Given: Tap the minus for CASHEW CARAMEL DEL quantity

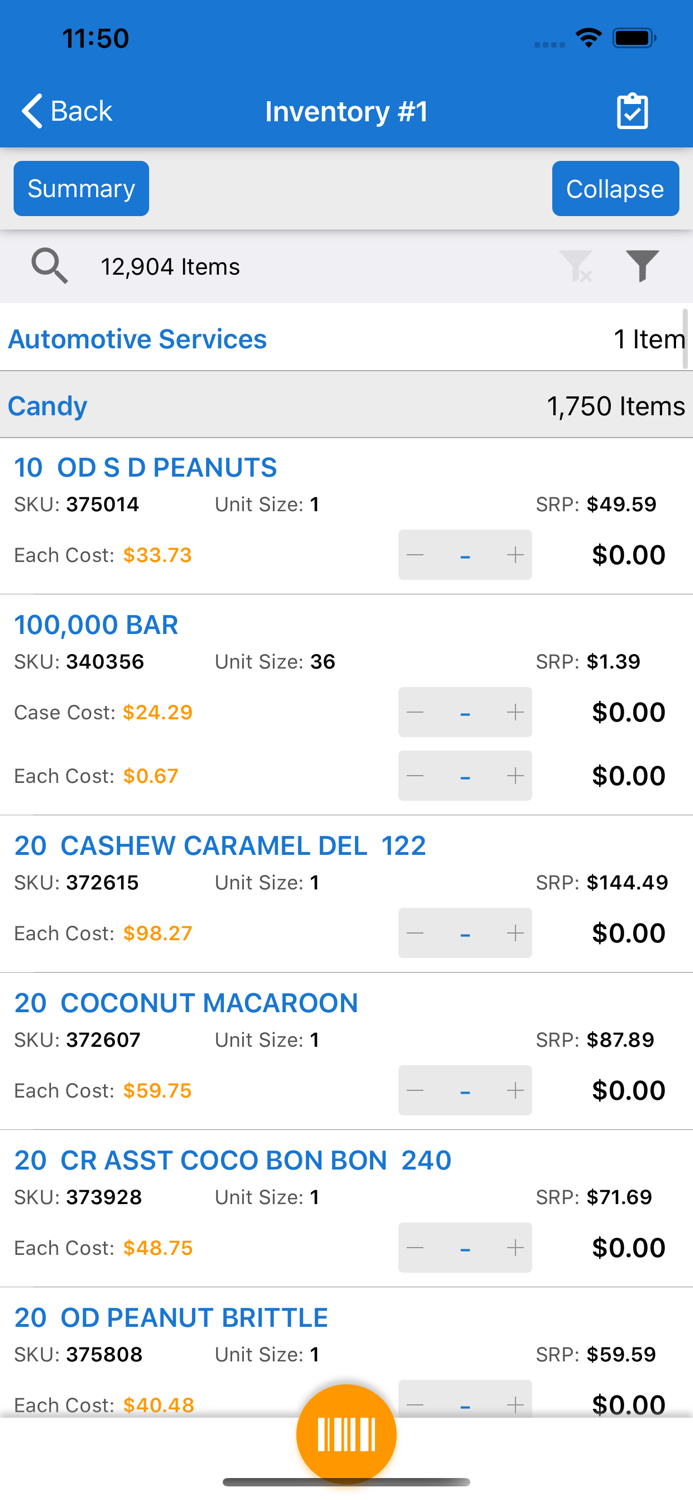Looking at the screenshot, I should 415,933.
